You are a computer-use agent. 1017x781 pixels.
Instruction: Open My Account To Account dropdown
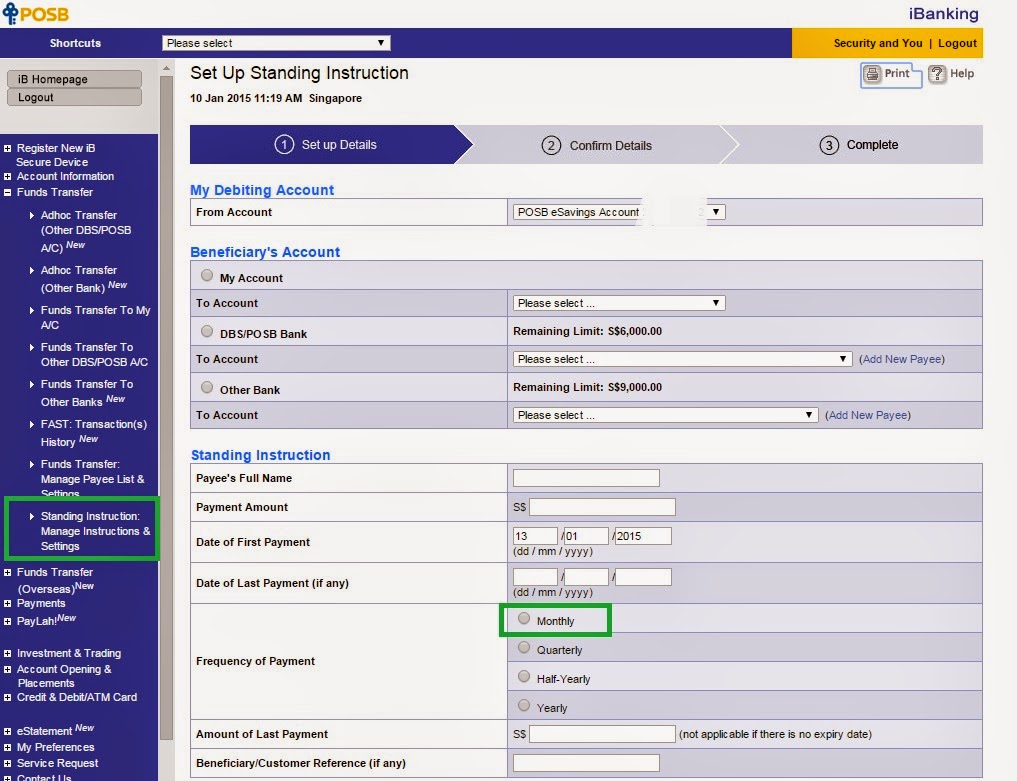pos(619,303)
